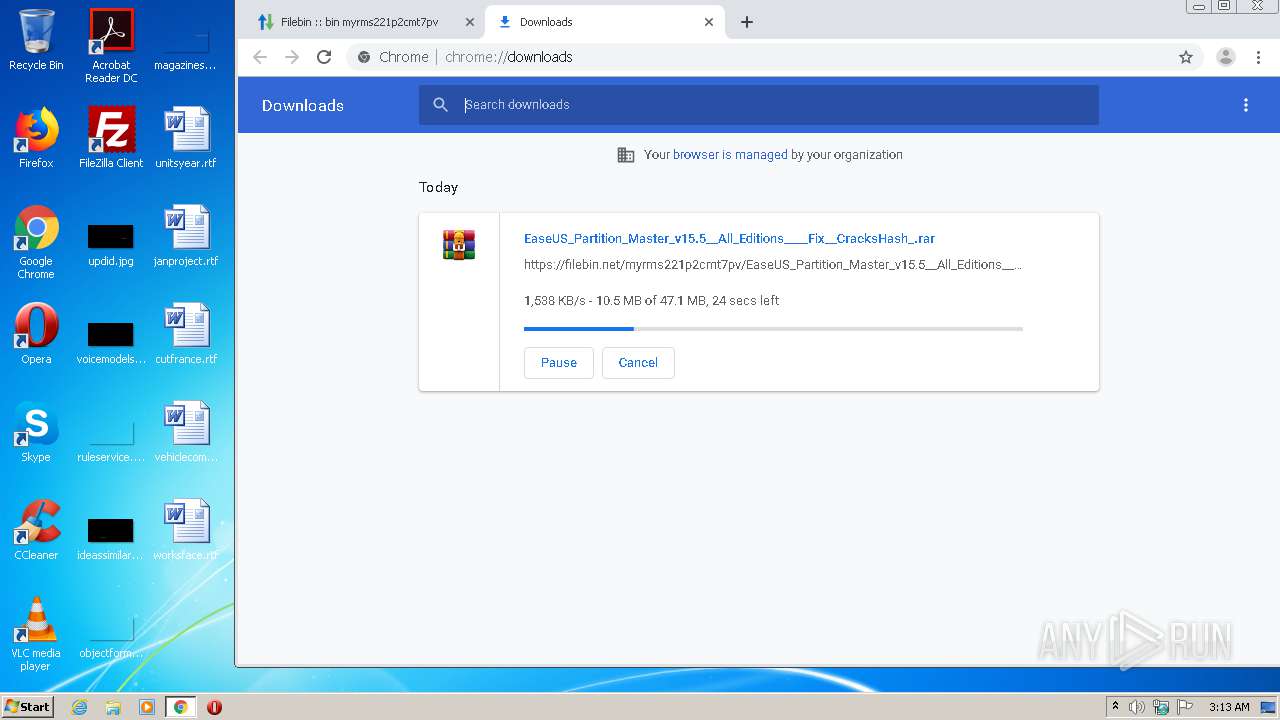Open Windows Media Player taskbar icon
This screenshot has width=1280, height=720.
pos(147,707)
